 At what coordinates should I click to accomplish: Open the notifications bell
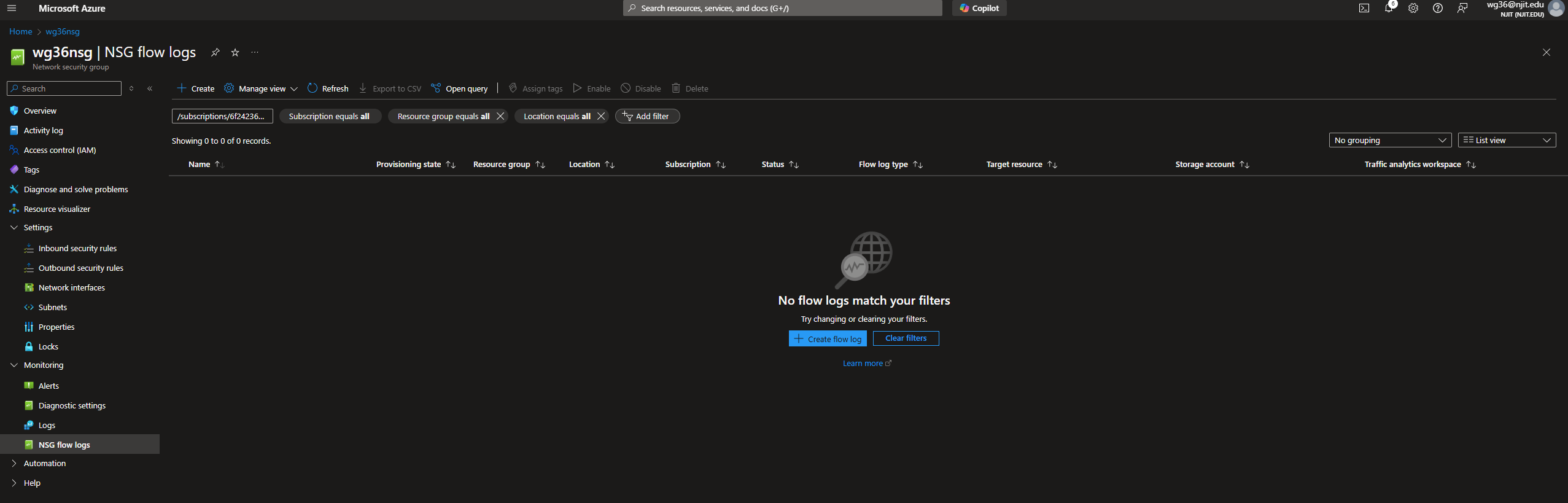click(x=1389, y=9)
